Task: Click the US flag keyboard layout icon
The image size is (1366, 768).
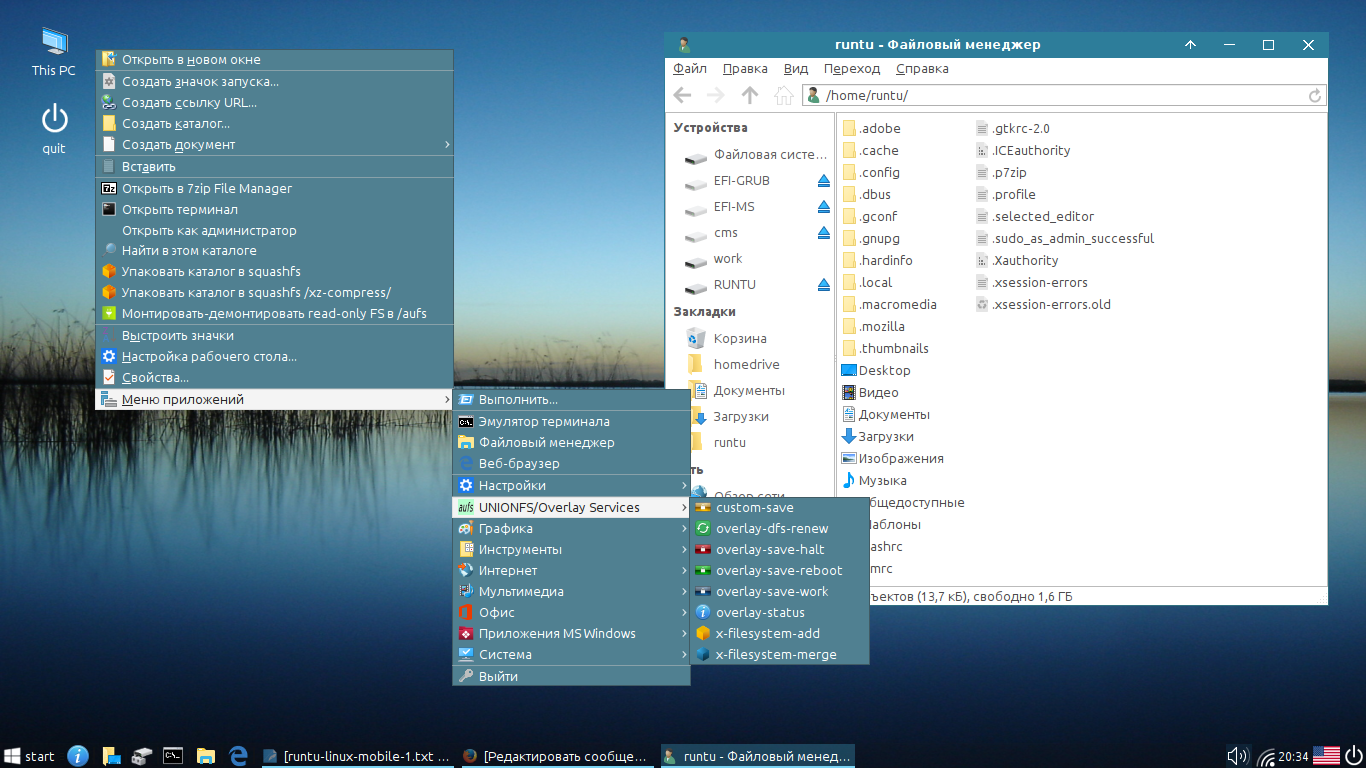Action: [1326, 755]
